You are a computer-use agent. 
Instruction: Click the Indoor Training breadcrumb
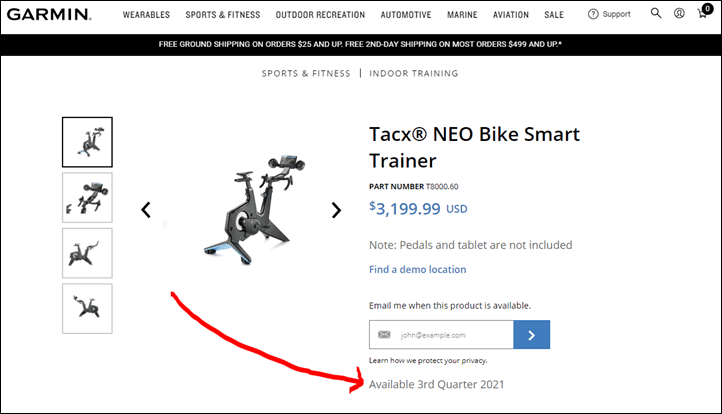pos(413,73)
